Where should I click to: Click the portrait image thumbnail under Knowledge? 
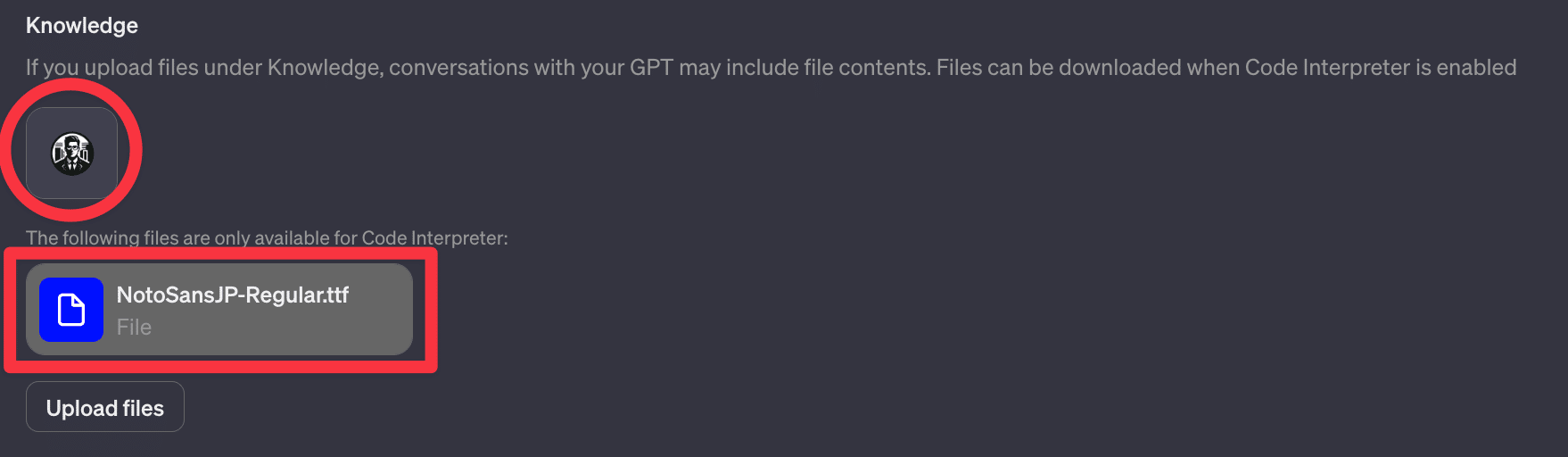71,153
